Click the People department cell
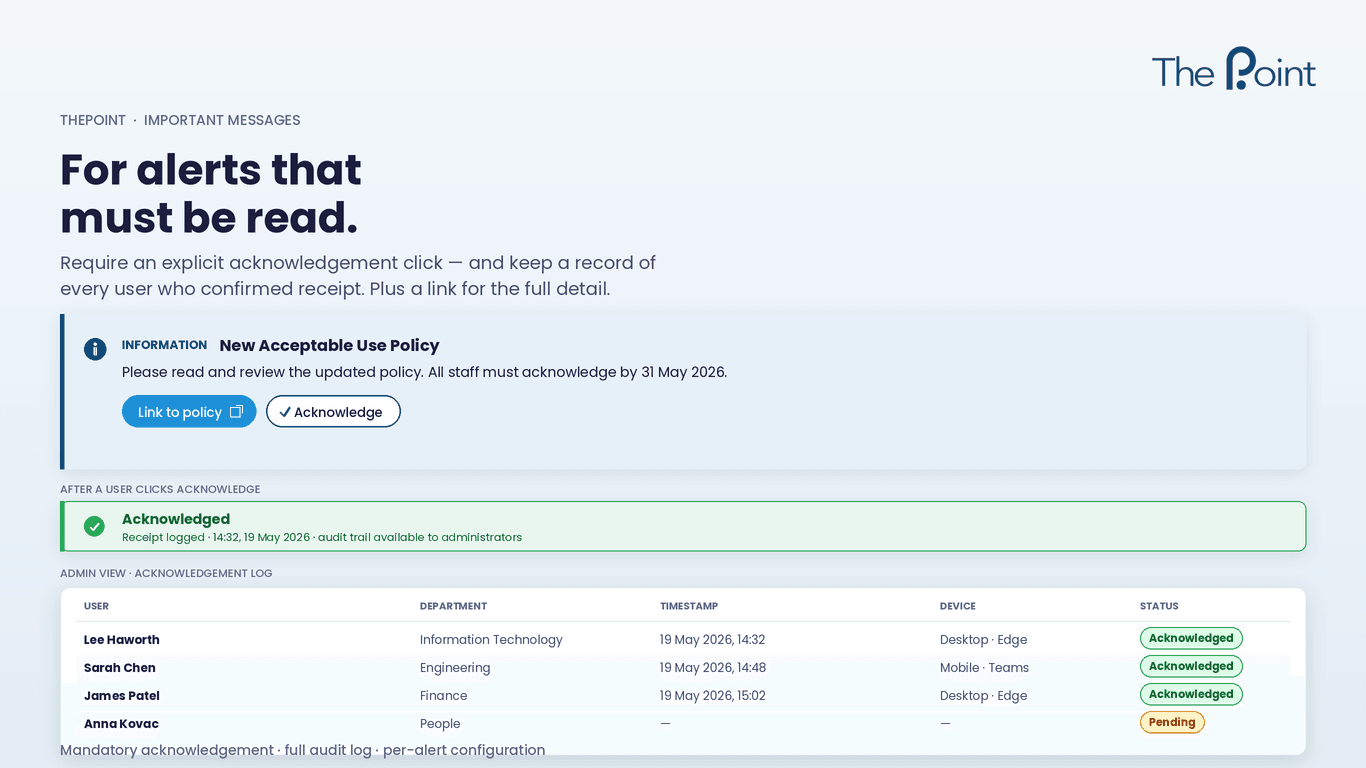 (440, 724)
